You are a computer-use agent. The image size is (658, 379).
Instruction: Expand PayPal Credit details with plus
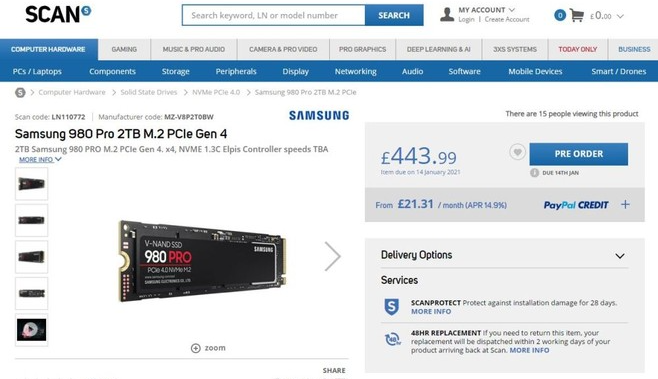coord(625,204)
